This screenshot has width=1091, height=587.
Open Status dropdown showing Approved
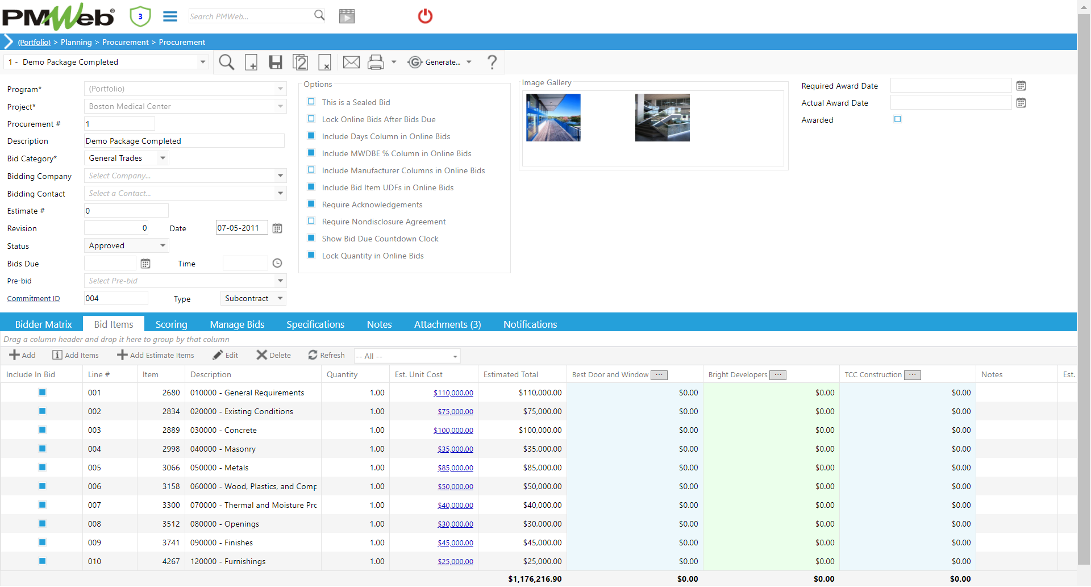point(126,246)
